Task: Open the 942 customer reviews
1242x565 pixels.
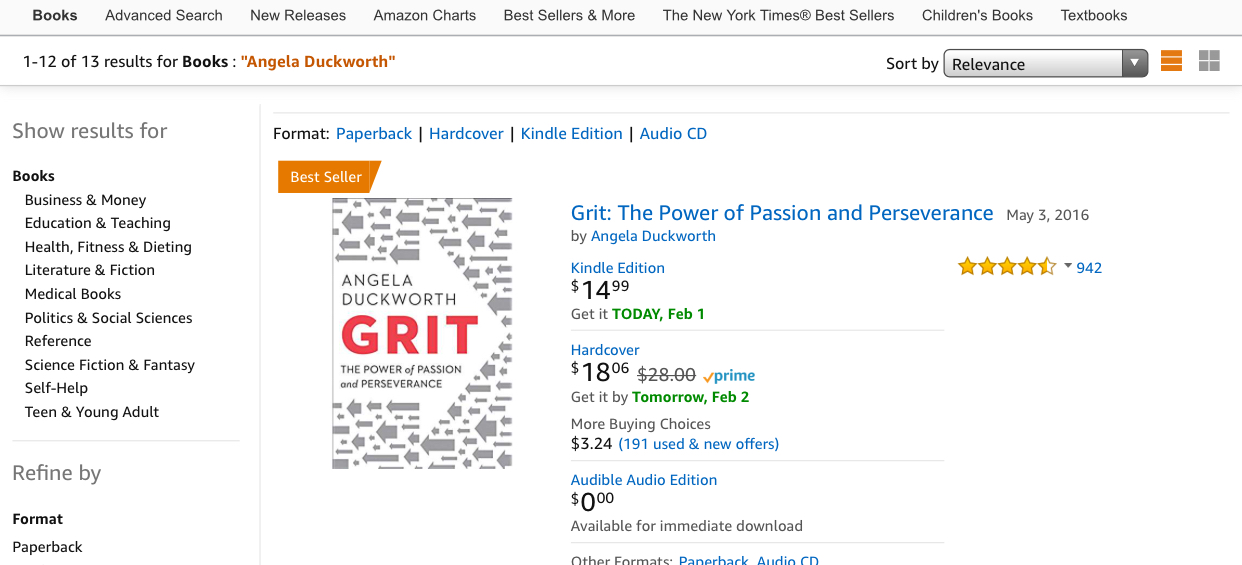Action: coord(1089,268)
